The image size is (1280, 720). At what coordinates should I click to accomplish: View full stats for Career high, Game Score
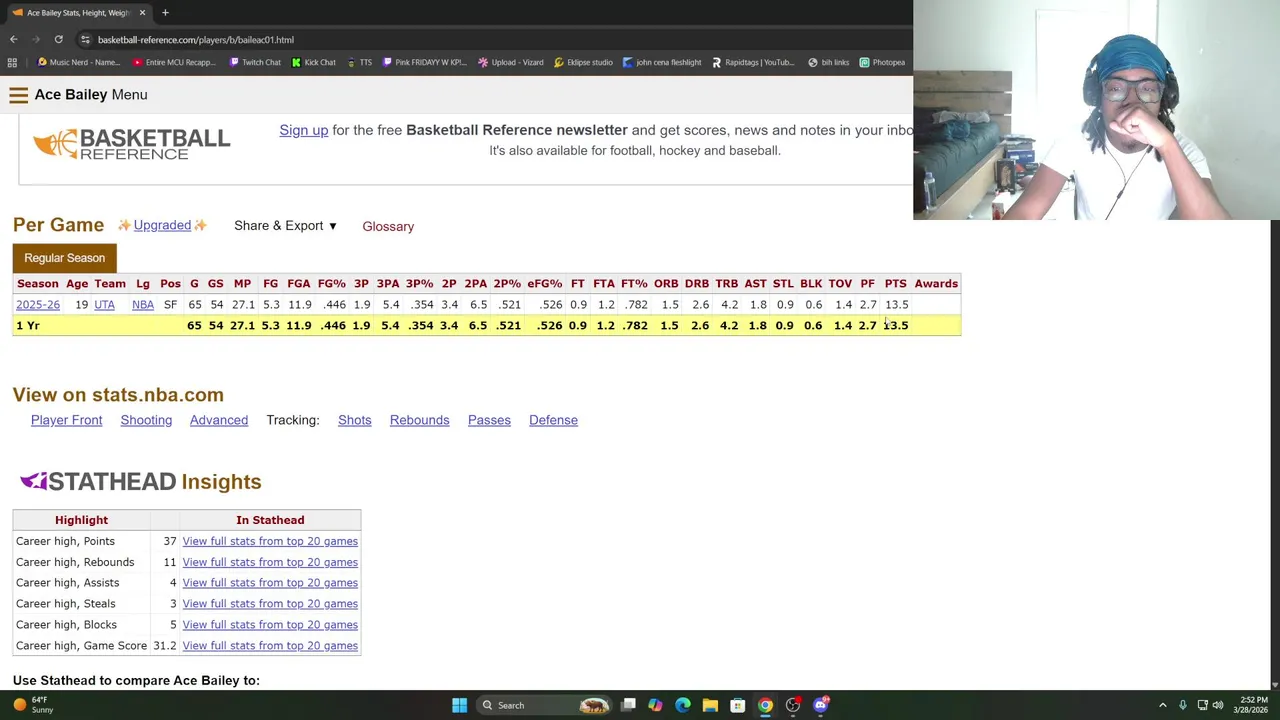(270, 646)
